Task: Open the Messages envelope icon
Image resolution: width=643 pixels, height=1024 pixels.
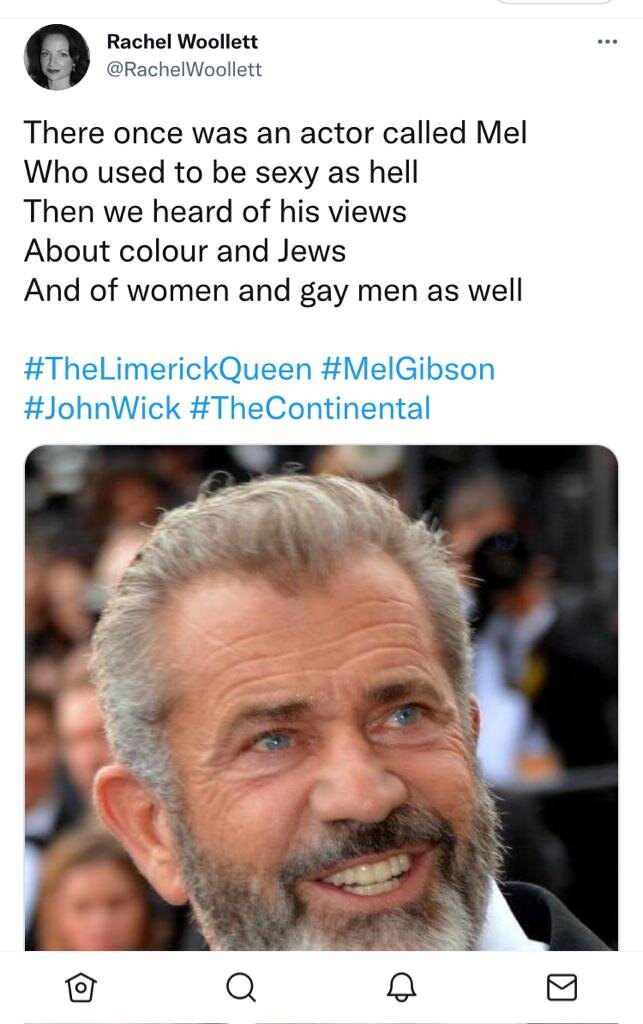Action: coord(561,987)
